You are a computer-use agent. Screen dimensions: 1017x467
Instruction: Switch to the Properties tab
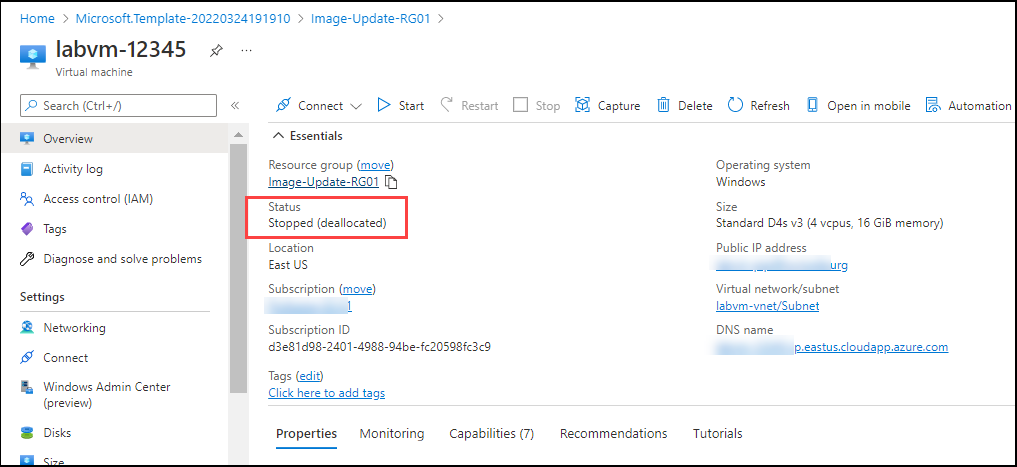click(x=306, y=433)
